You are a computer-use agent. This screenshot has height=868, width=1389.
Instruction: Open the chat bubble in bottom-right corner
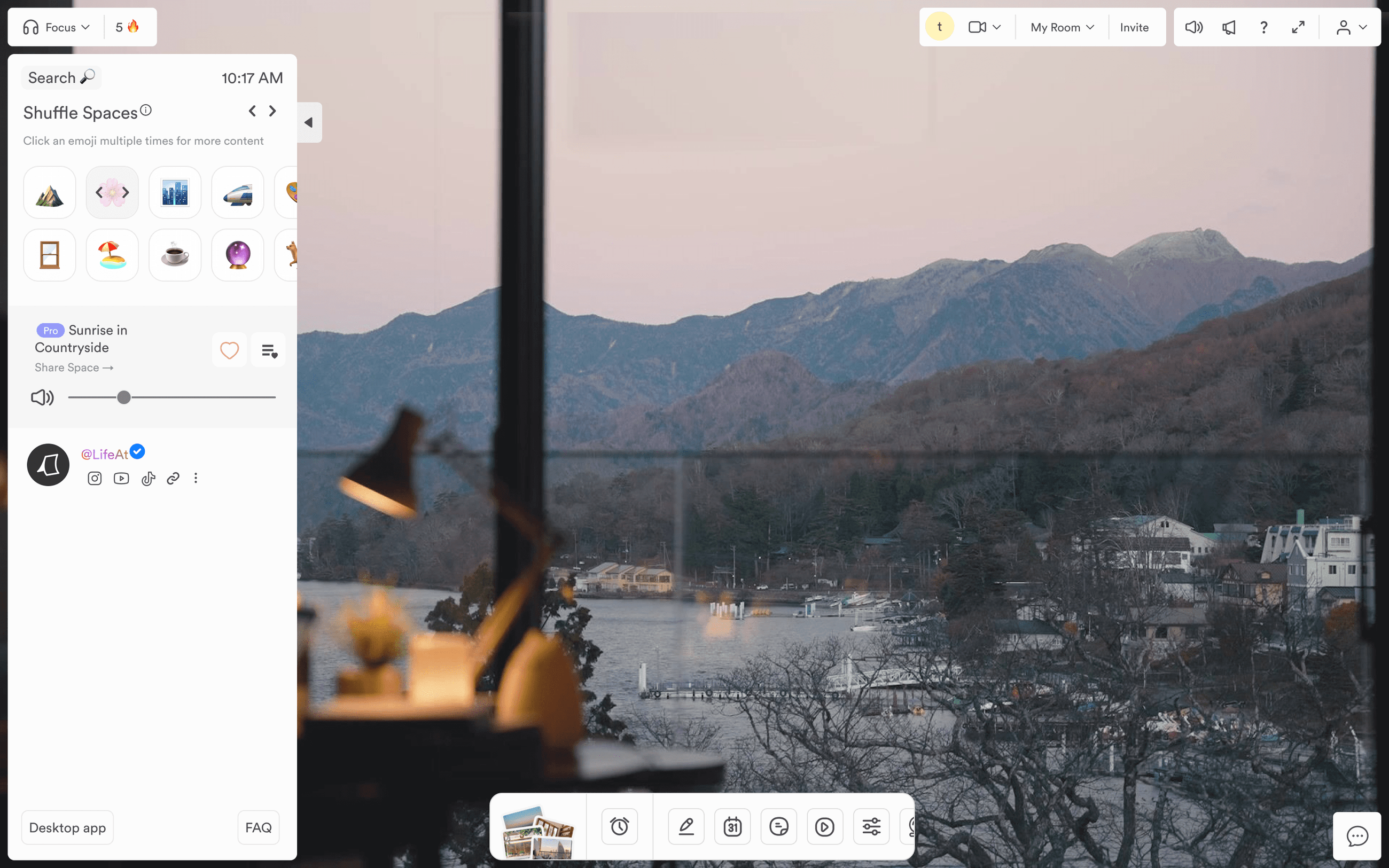(1357, 836)
